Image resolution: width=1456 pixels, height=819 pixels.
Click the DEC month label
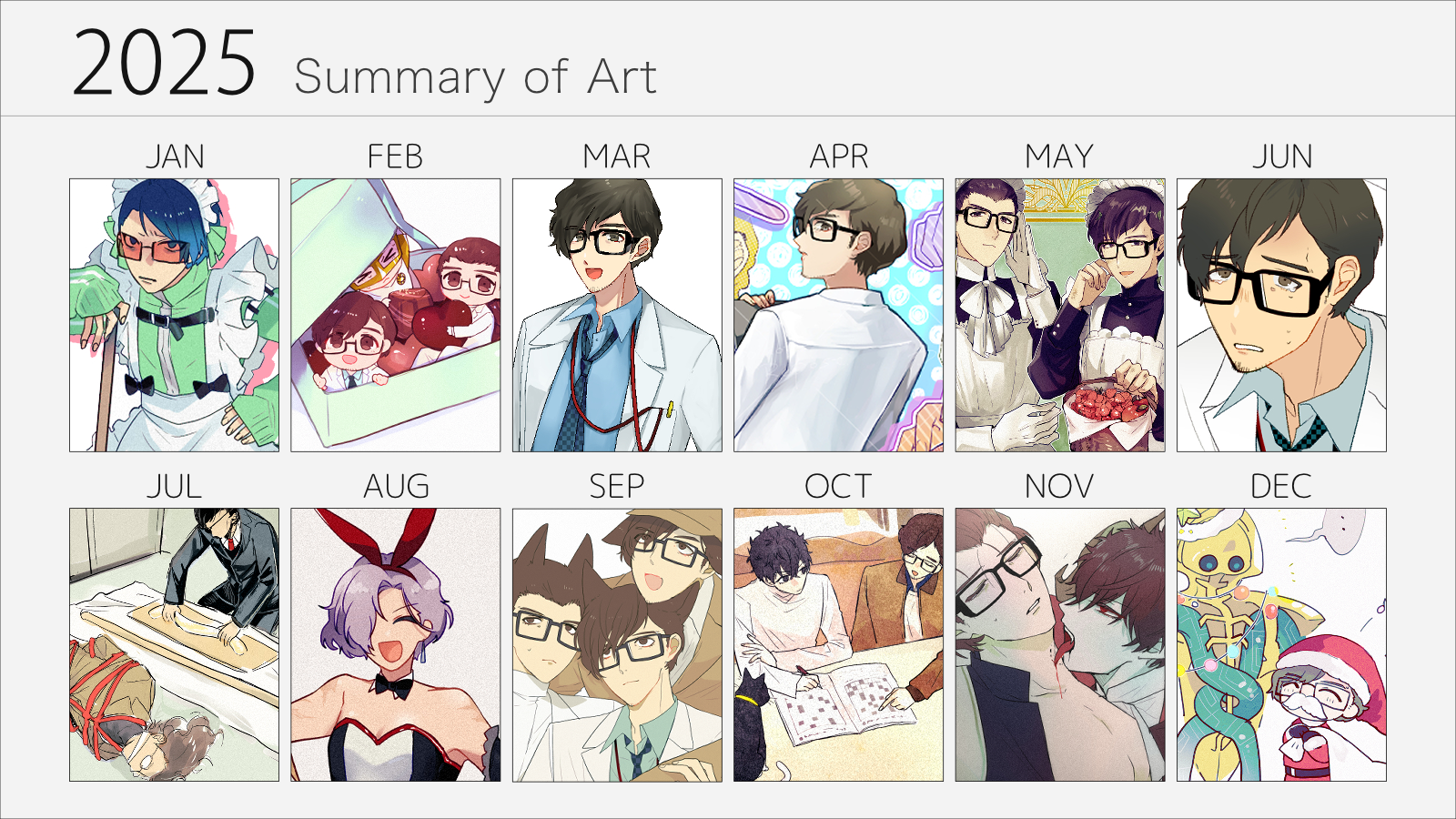[x=1281, y=486]
